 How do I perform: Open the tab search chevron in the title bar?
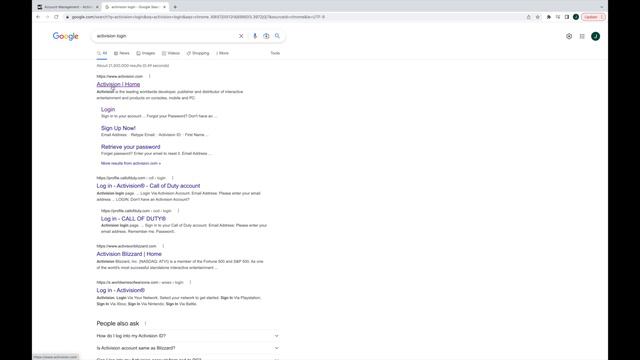tap(601, 7)
